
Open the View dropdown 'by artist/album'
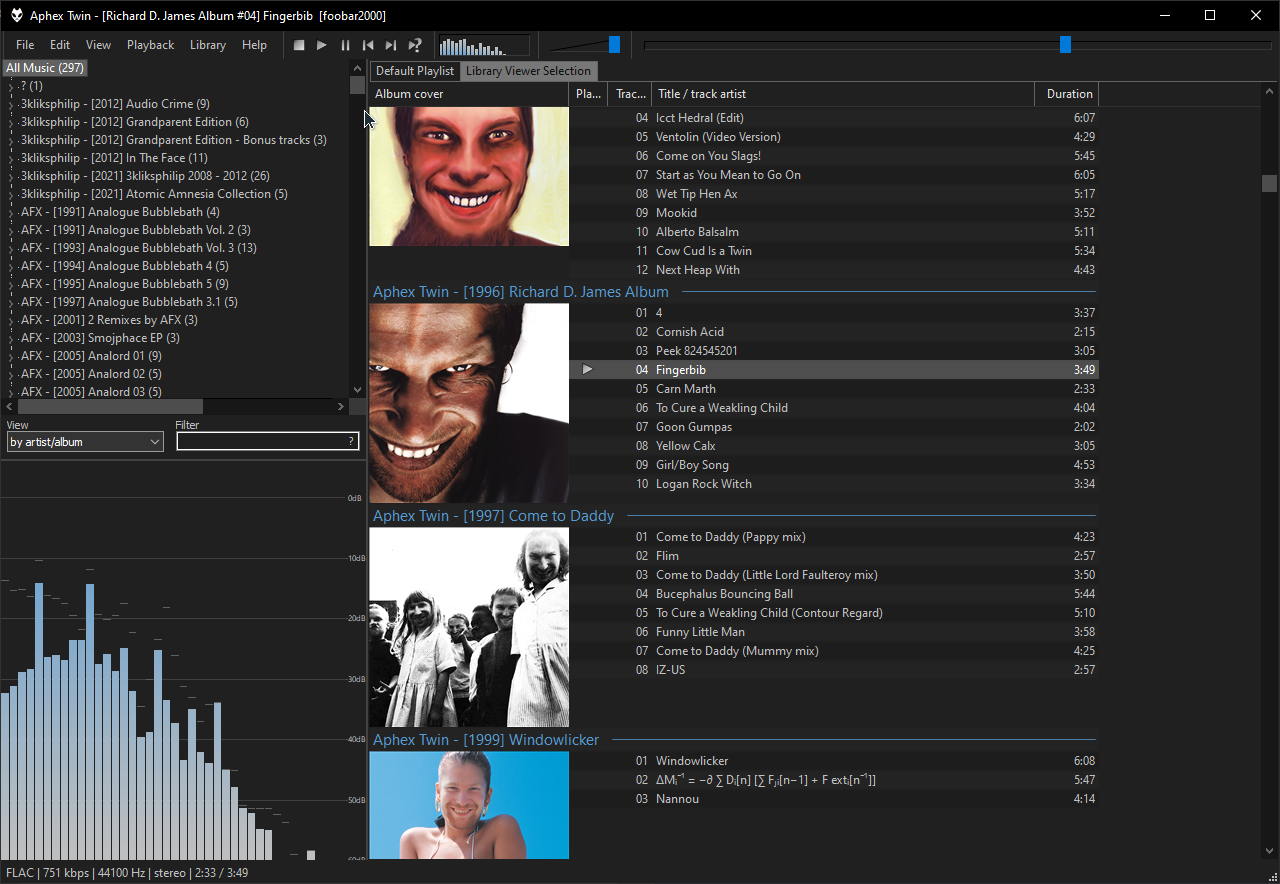pyautogui.click(x=85, y=441)
